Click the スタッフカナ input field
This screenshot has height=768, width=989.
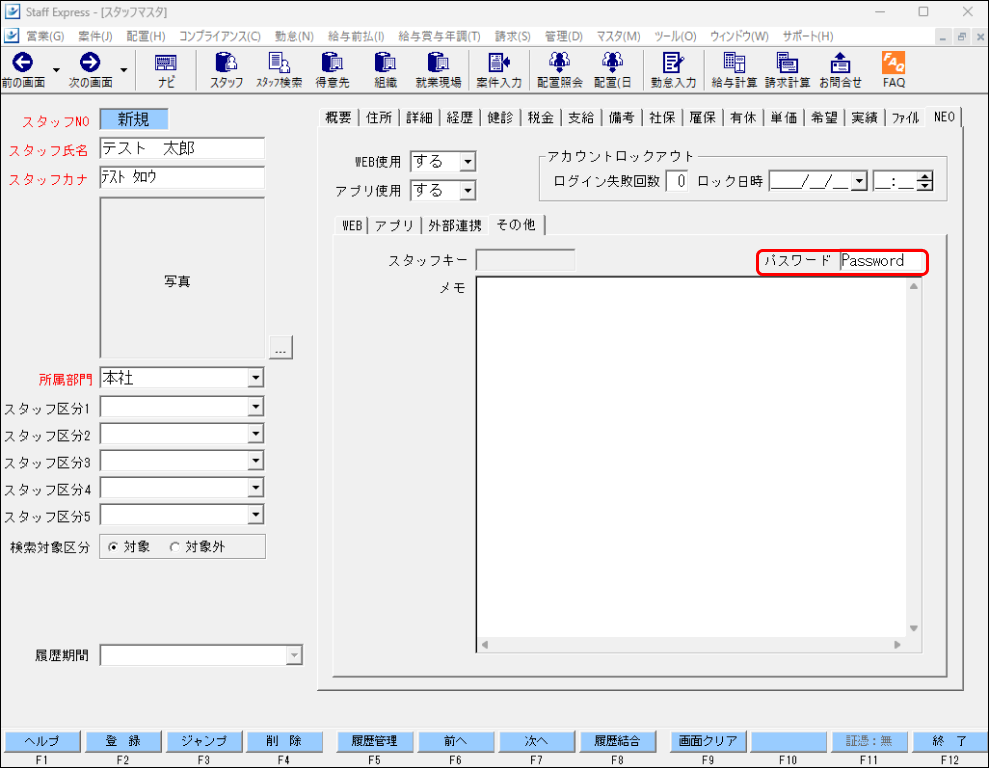click(x=182, y=177)
